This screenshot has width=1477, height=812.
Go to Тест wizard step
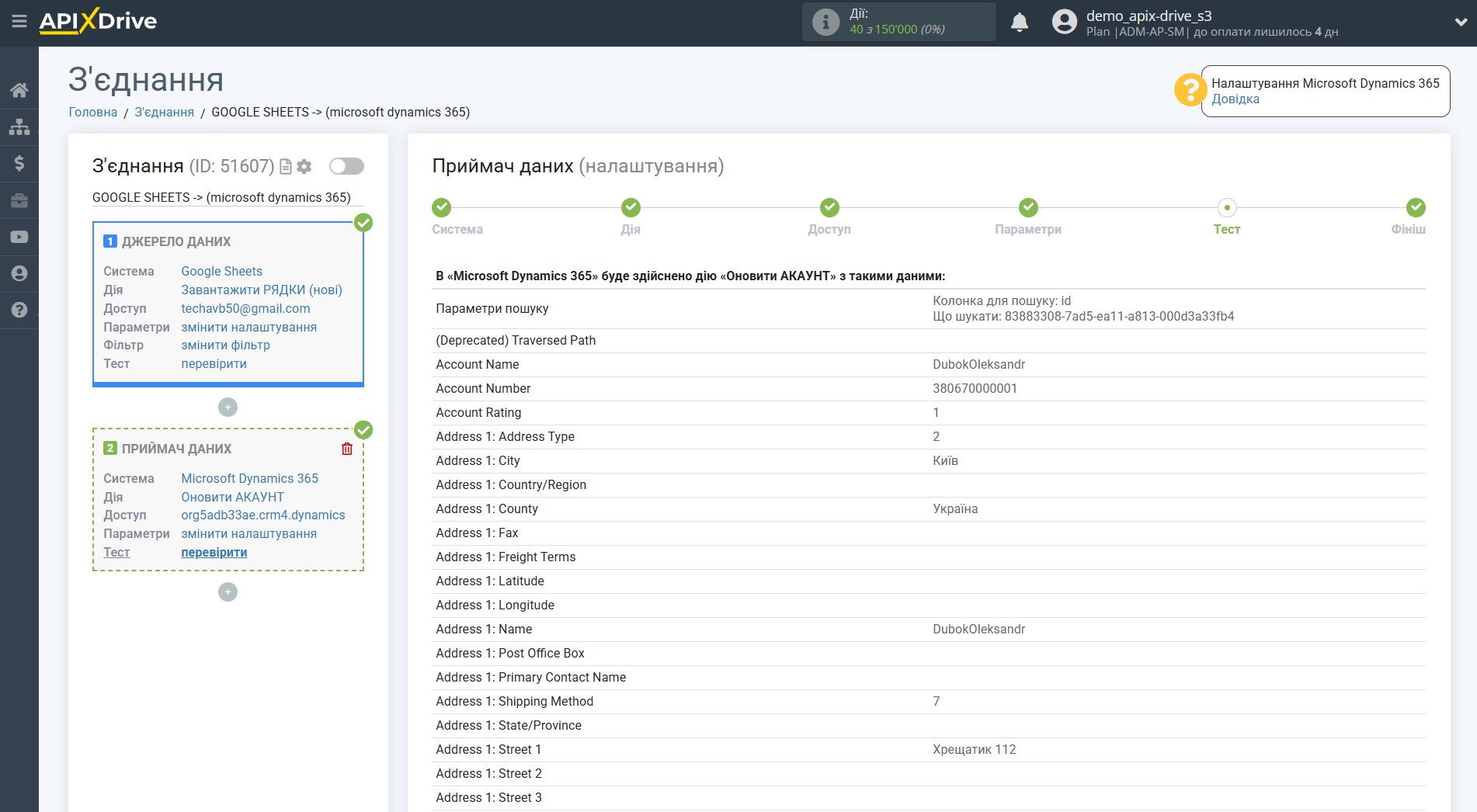pos(1227,207)
